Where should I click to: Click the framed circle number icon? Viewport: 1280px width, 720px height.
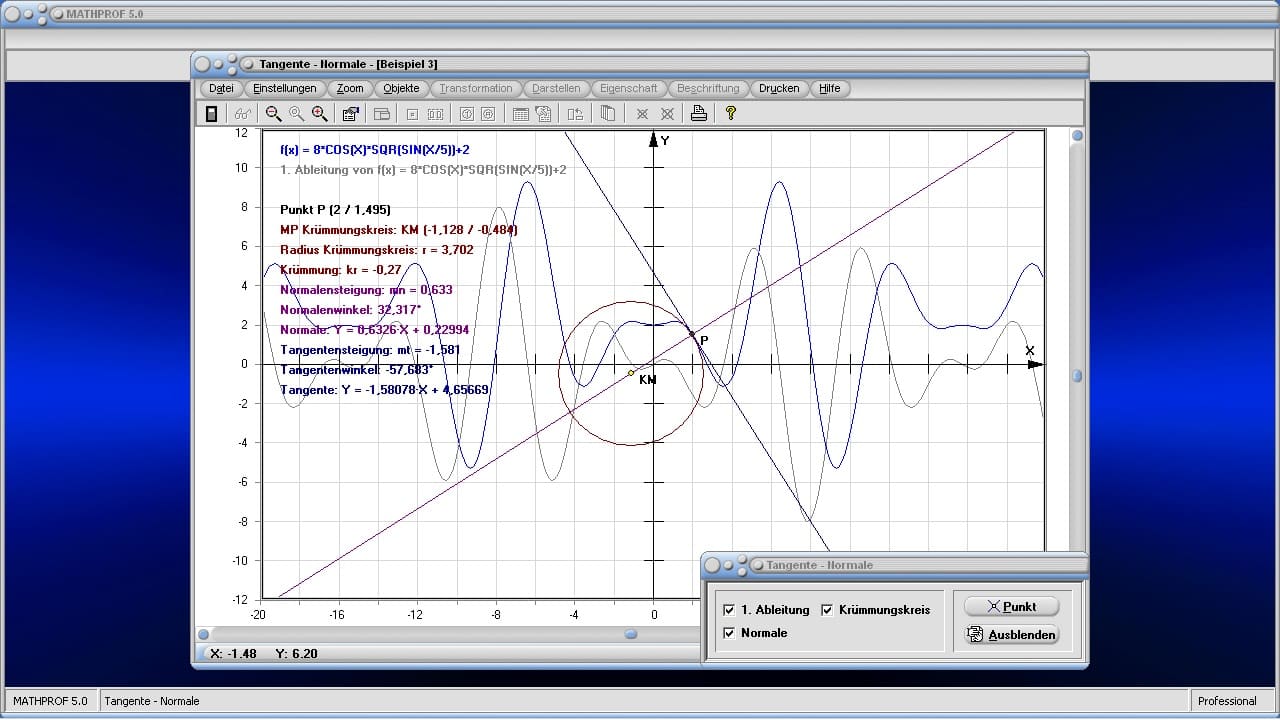tap(466, 114)
